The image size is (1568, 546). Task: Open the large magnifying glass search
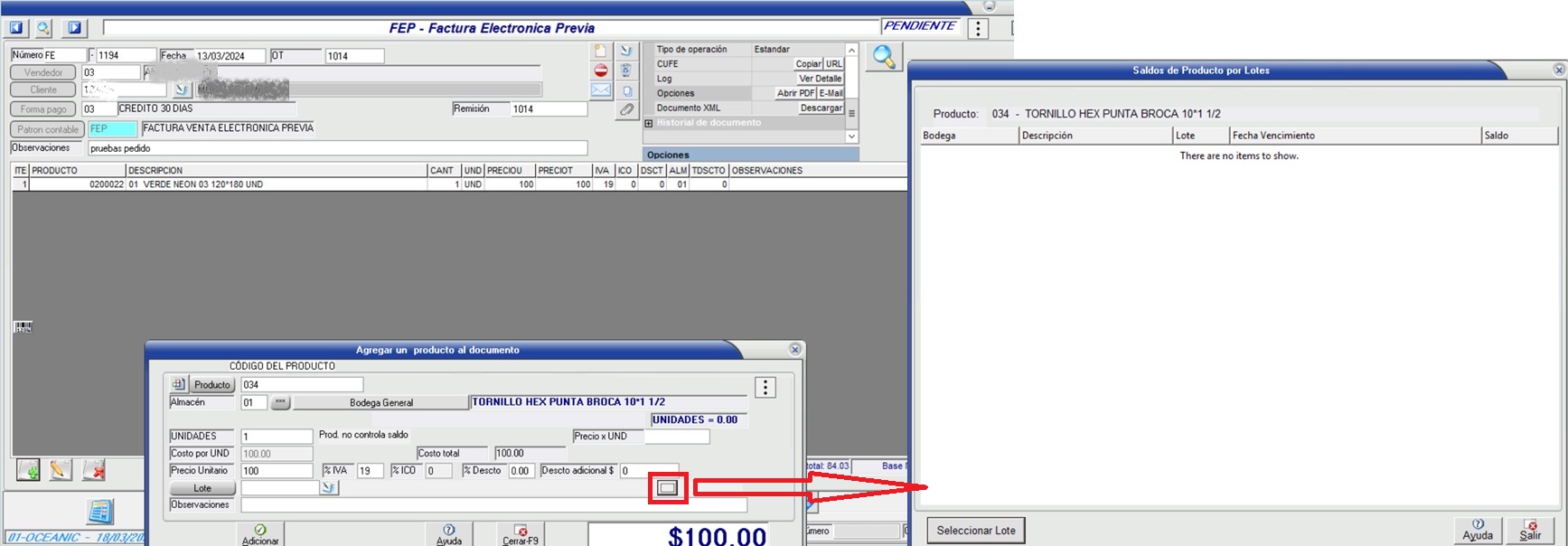883,57
